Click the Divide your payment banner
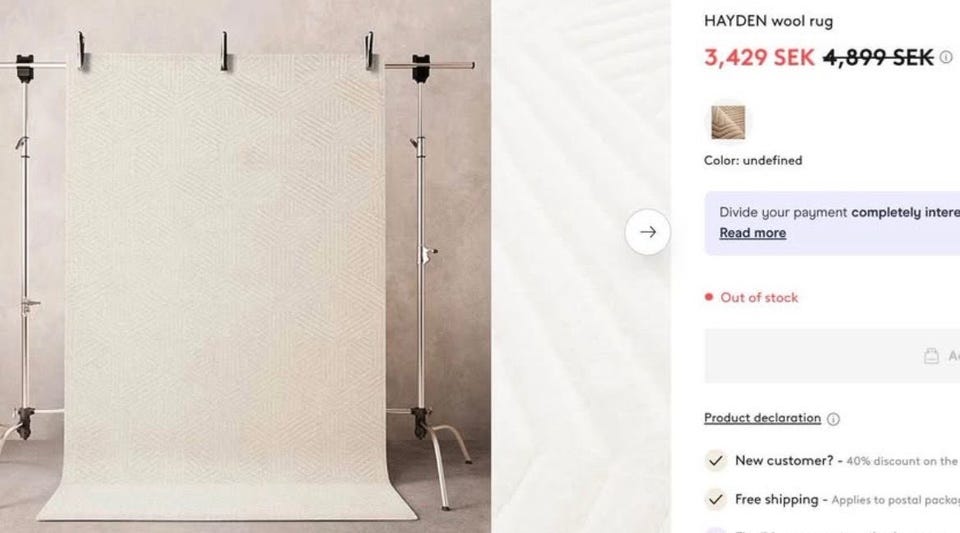 pos(832,223)
